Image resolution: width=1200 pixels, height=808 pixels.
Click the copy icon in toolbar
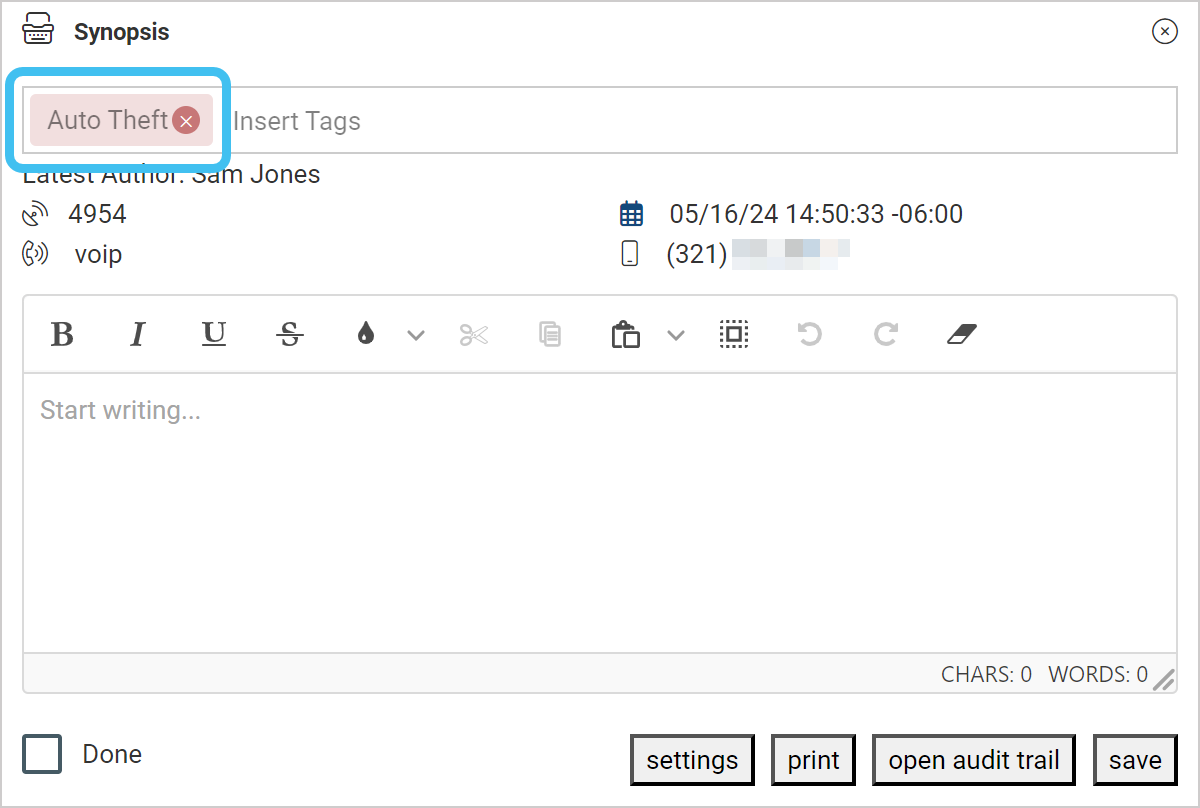click(549, 334)
